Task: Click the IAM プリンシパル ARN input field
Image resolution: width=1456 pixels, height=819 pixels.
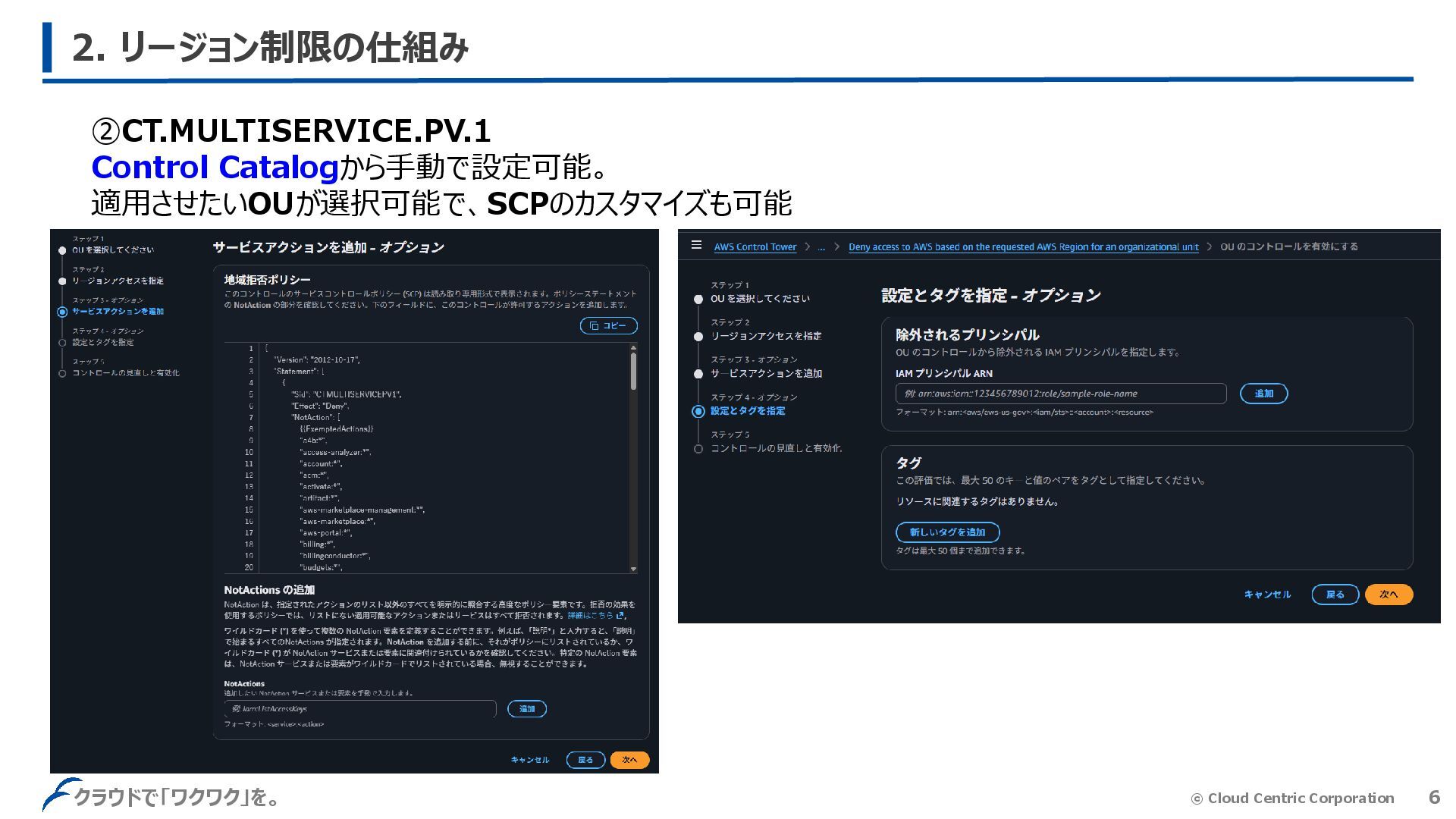Action: (x=1060, y=394)
